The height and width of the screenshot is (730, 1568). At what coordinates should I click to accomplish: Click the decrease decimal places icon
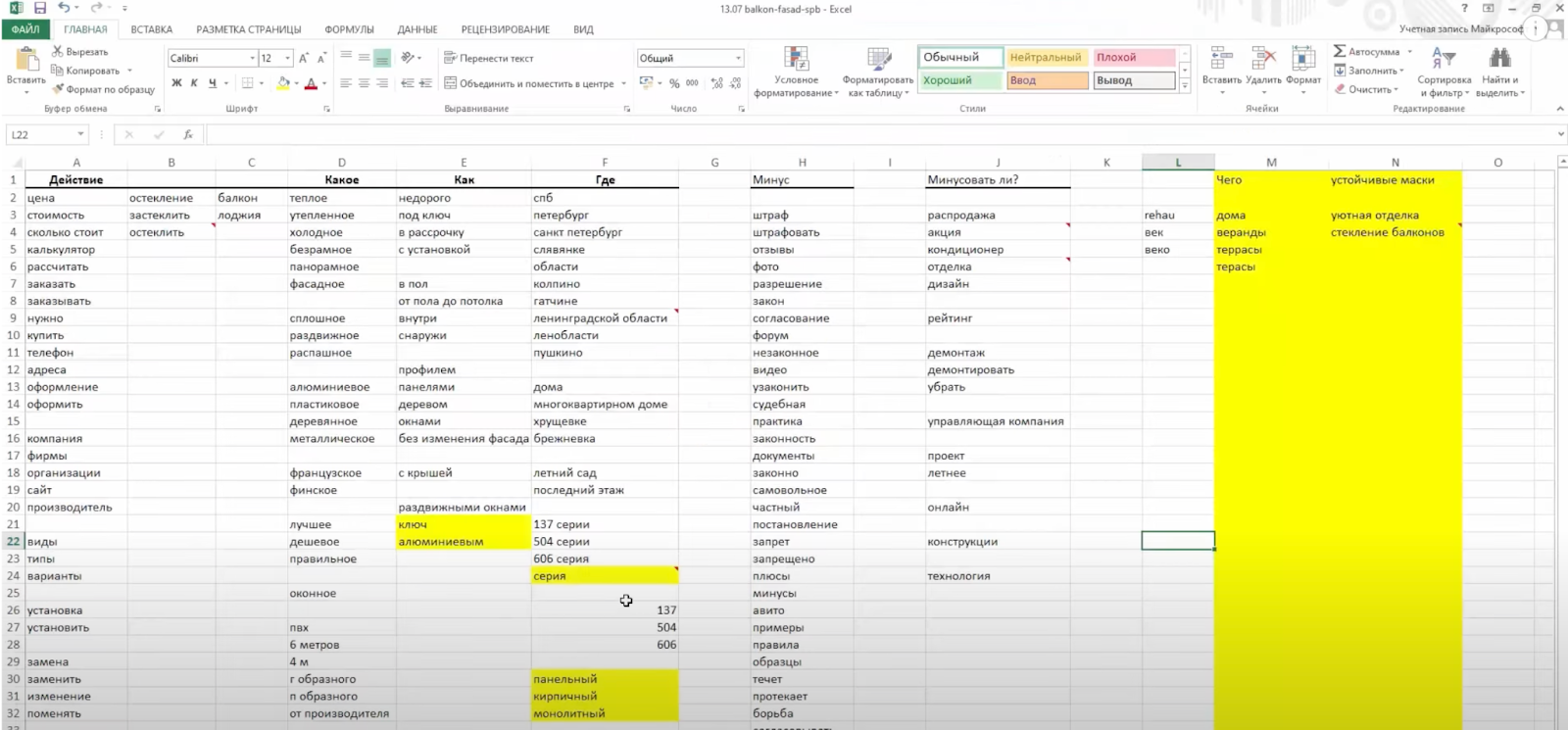coord(735,83)
